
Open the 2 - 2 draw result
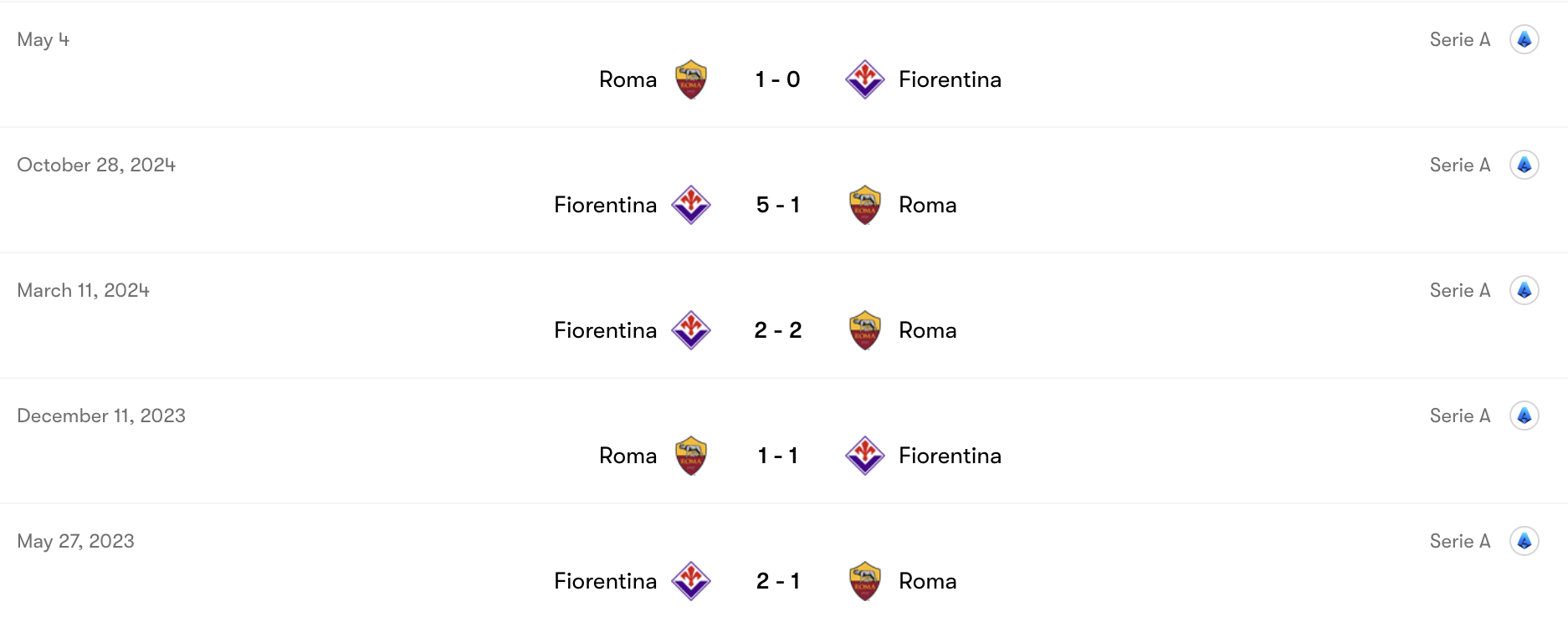coord(777,330)
